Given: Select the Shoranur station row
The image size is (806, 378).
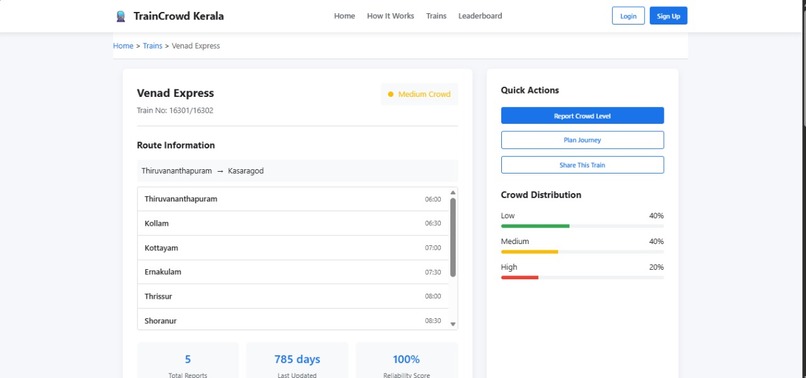Looking at the screenshot, I should 293,320.
